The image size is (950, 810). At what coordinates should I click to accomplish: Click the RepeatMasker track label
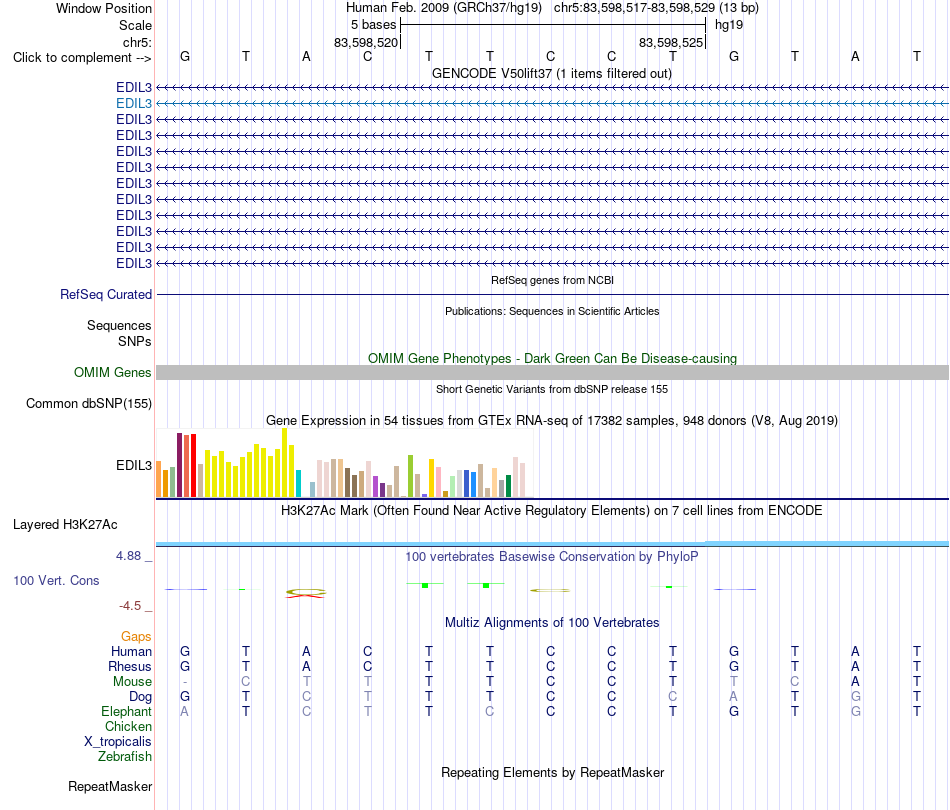coord(110,786)
